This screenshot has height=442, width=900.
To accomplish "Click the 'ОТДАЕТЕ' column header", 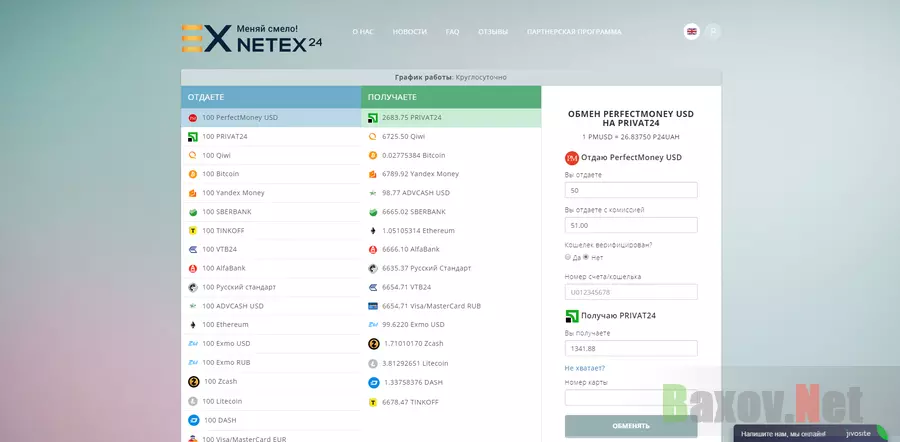I will pyautogui.click(x=271, y=98).
